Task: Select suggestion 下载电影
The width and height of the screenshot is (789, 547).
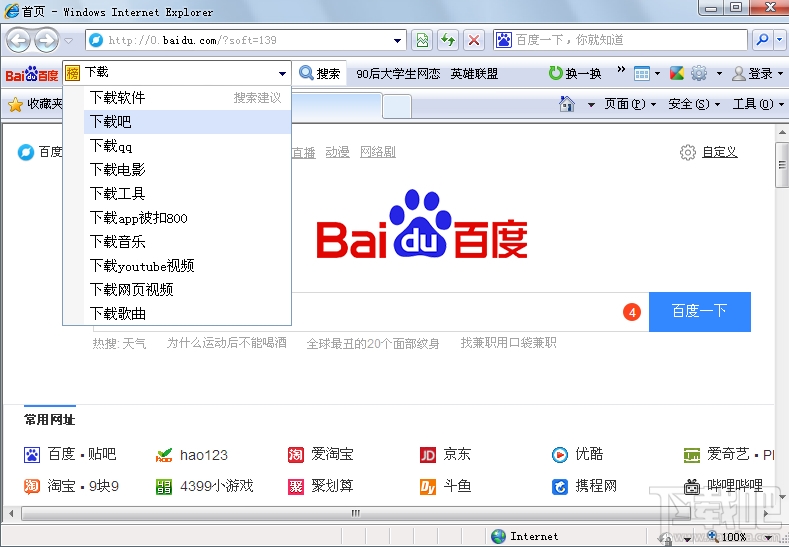Action: coord(187,170)
